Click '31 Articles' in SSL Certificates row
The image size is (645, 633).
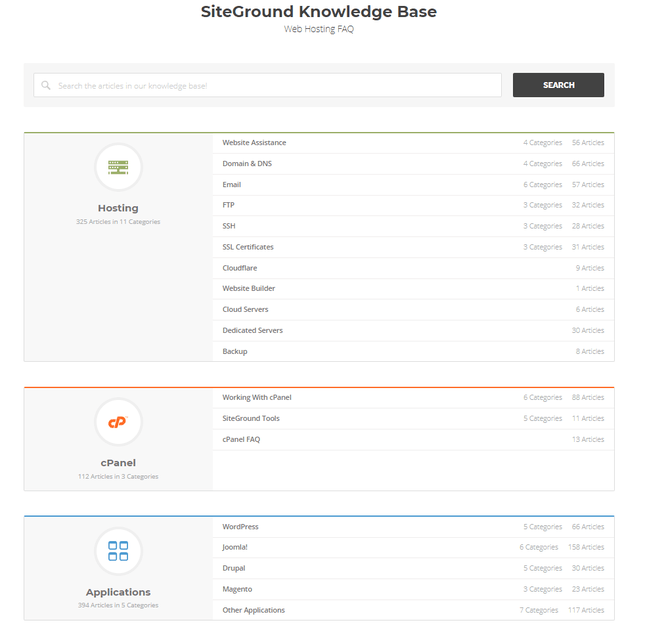click(x=588, y=247)
